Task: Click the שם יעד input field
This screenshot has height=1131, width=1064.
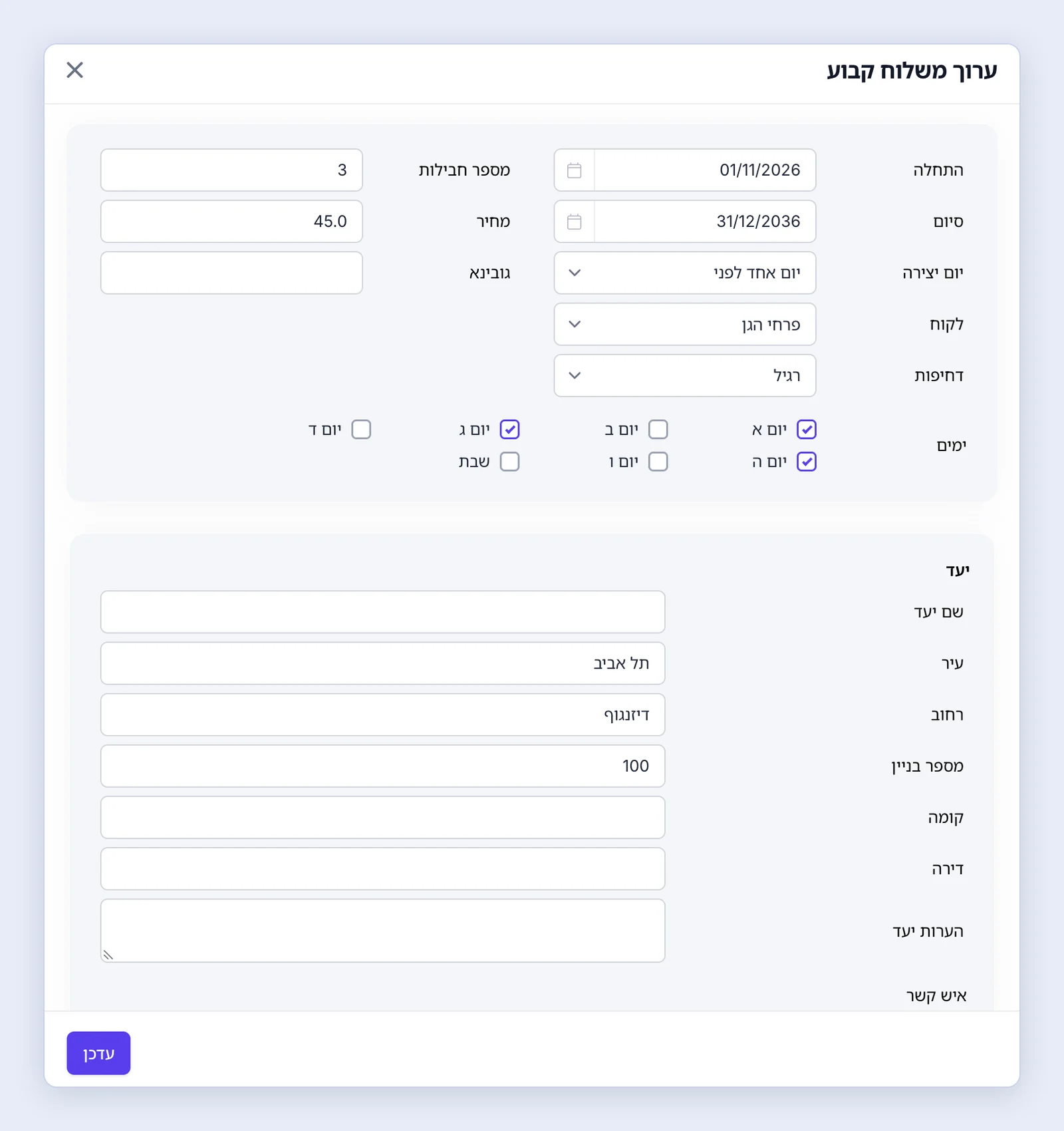Action: [x=383, y=612]
